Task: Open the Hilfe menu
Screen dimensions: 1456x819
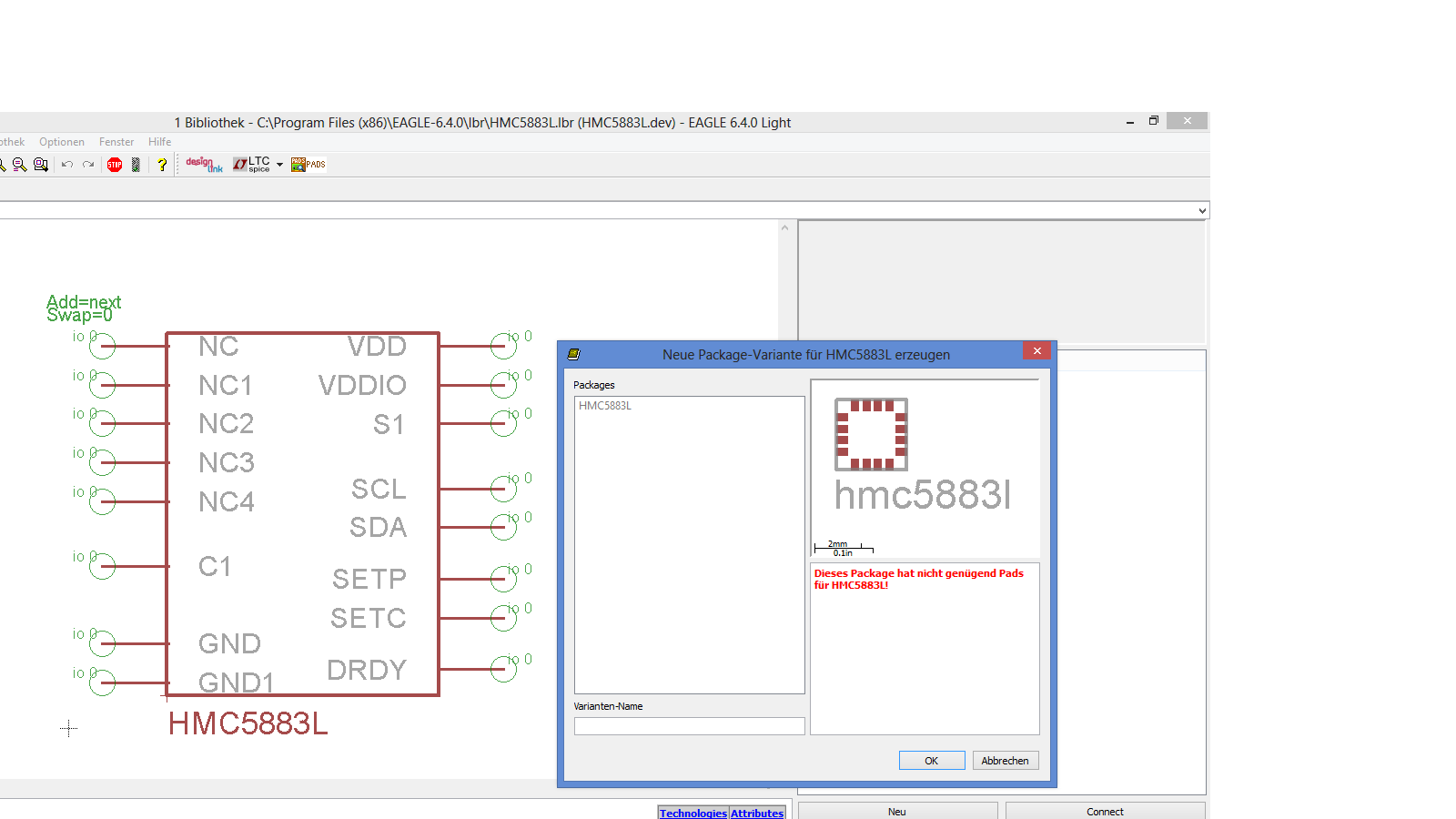Action: [x=160, y=142]
